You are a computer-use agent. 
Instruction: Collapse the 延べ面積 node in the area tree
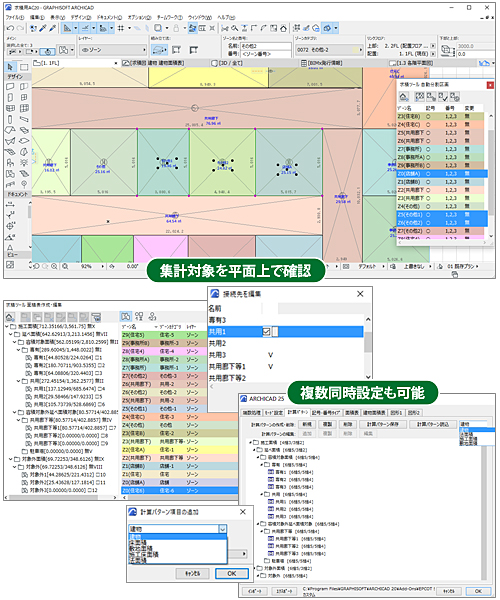11,334
